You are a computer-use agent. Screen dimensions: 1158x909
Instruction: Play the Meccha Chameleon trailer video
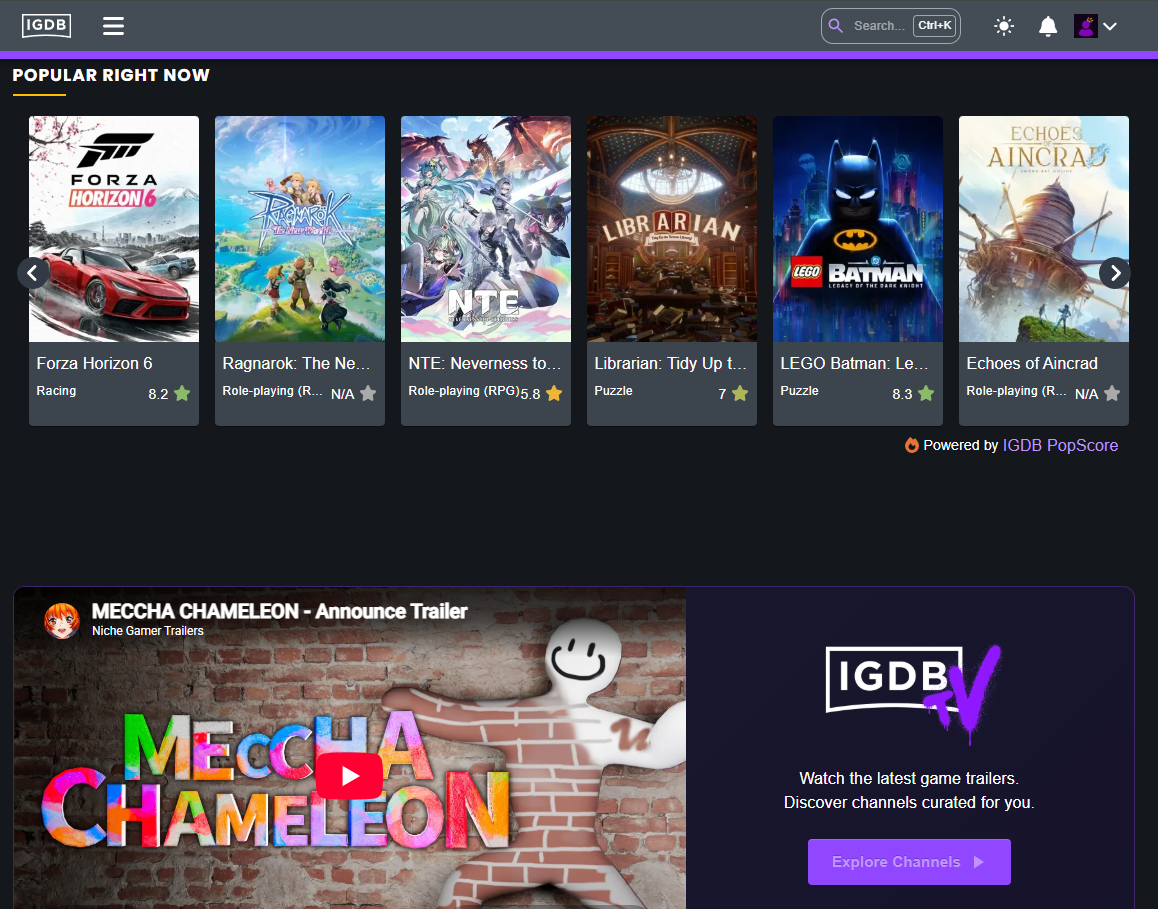349,775
